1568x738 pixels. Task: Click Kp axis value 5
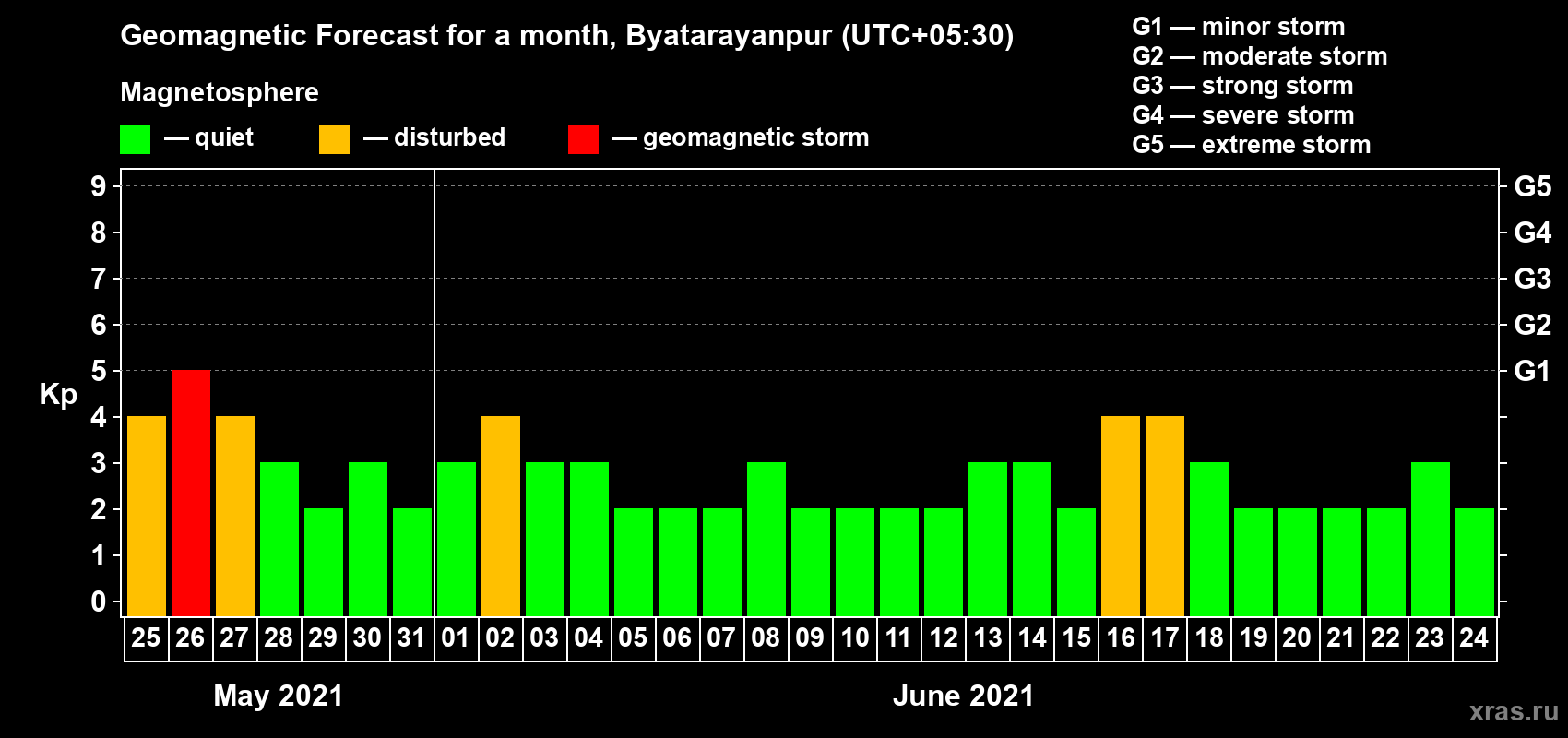pyautogui.click(x=99, y=371)
